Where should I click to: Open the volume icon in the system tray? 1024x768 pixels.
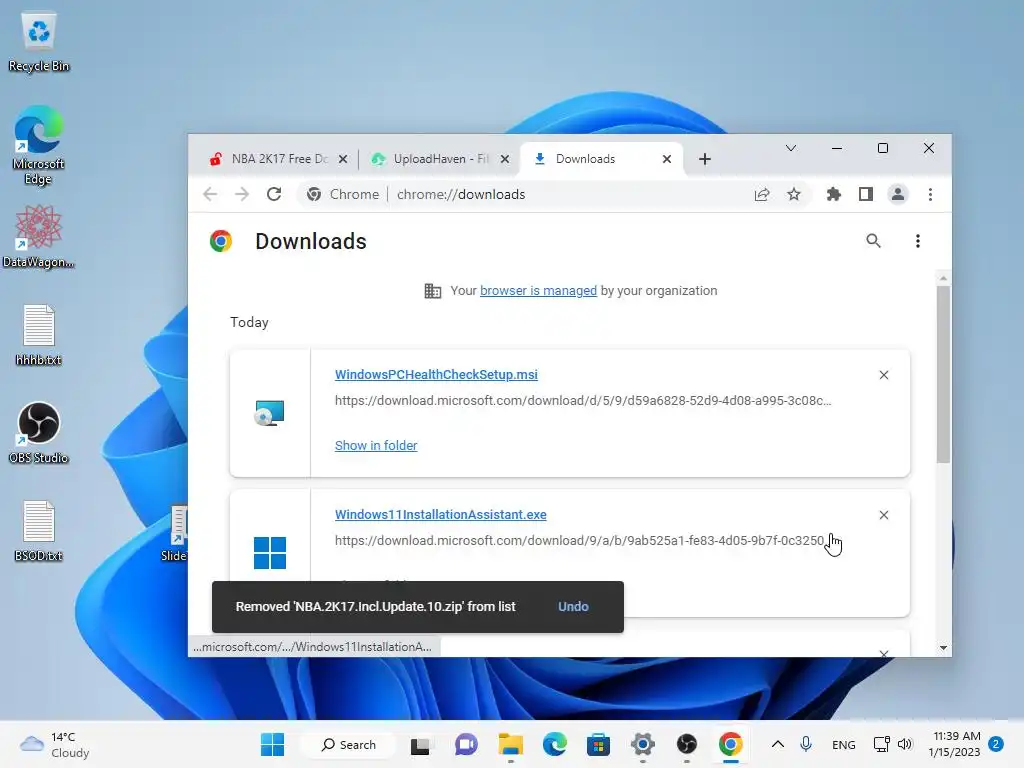pos(904,744)
